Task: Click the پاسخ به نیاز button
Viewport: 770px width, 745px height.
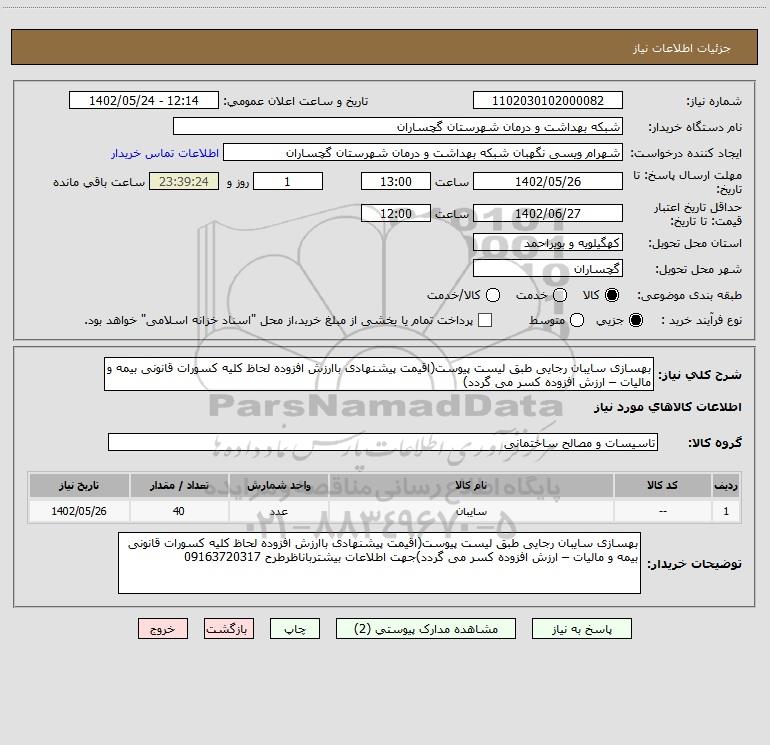Action: (581, 629)
